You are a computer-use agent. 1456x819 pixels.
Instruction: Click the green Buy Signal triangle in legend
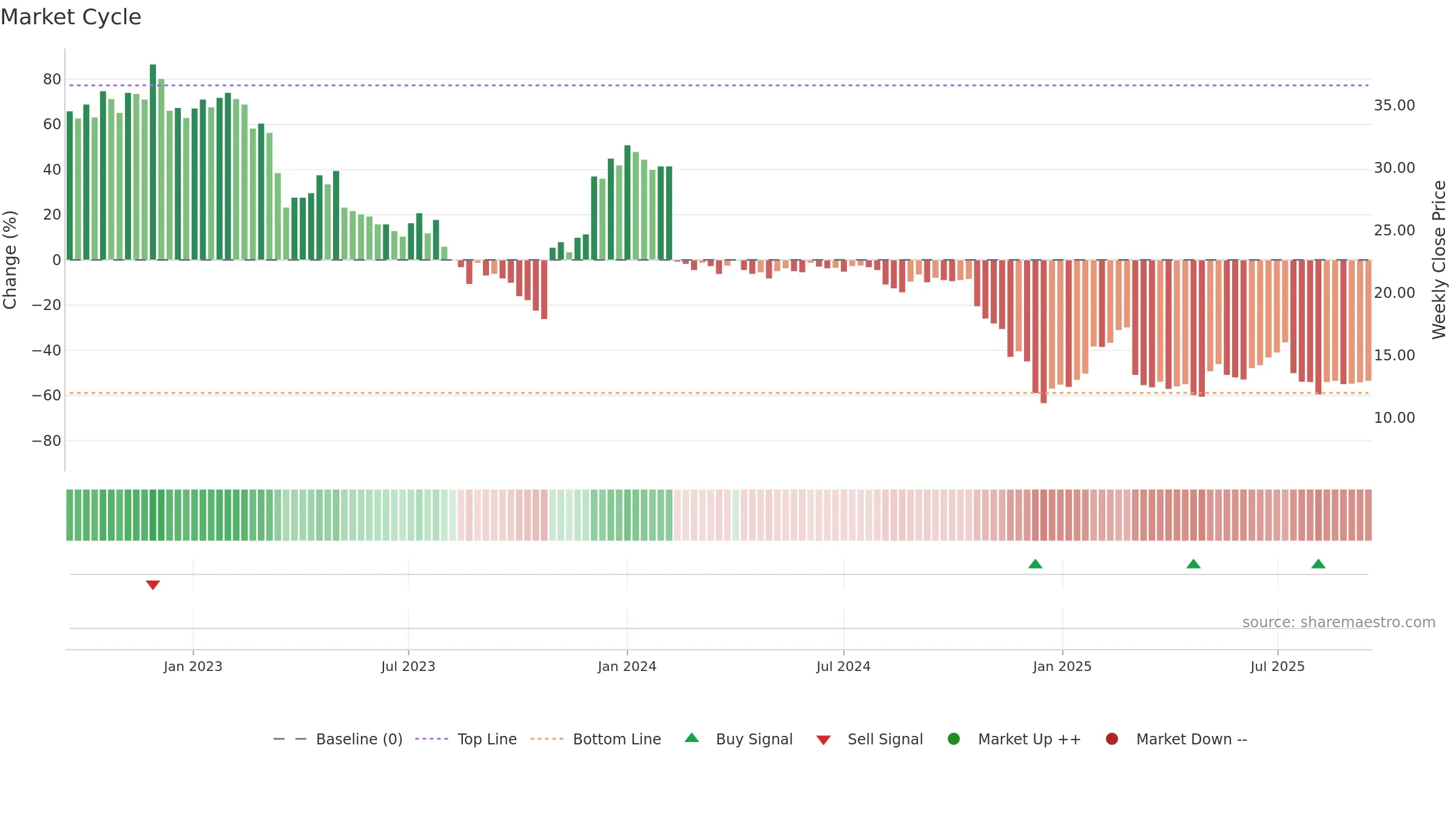tap(692, 738)
